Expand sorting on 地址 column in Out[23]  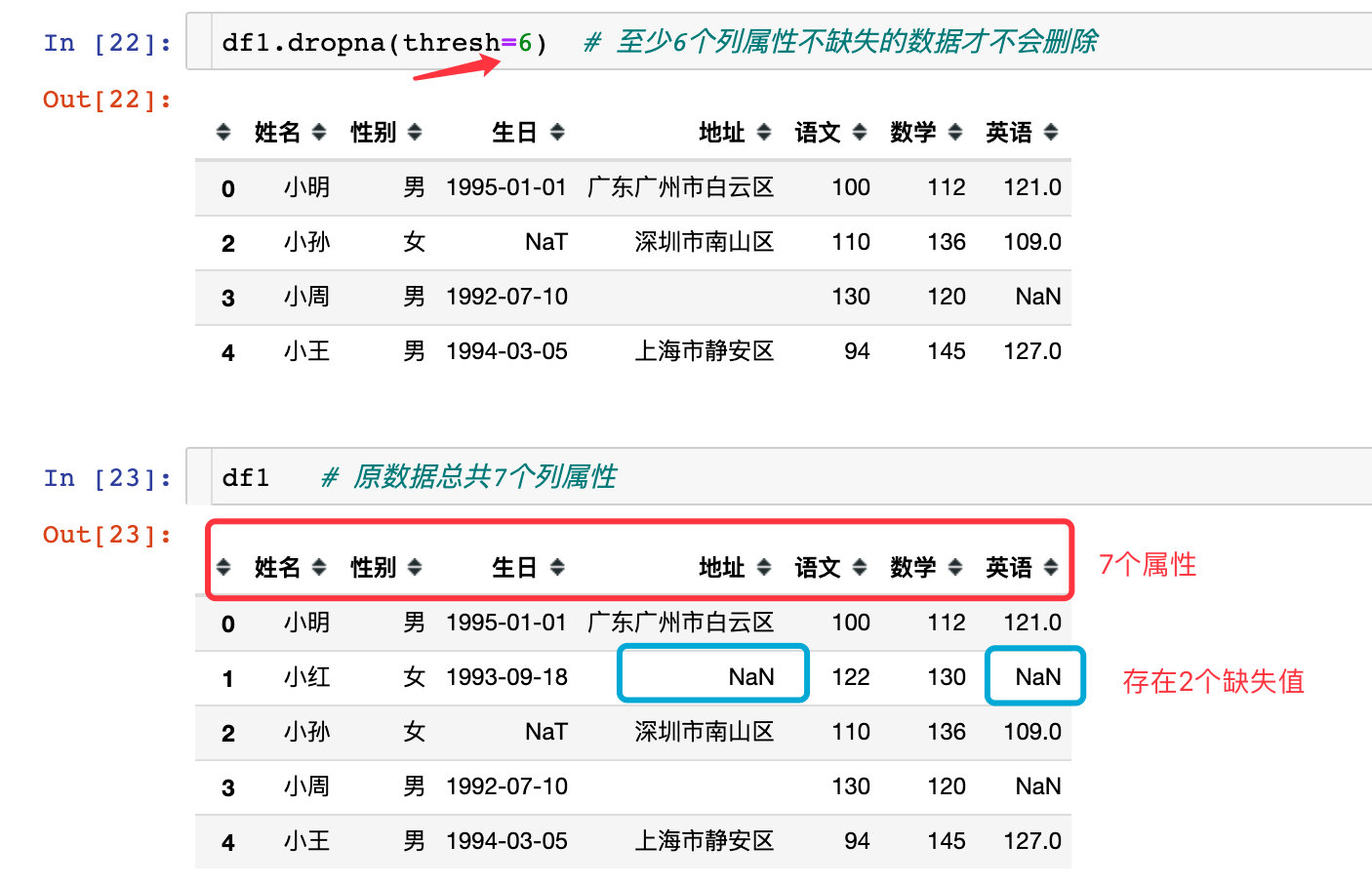click(x=762, y=567)
